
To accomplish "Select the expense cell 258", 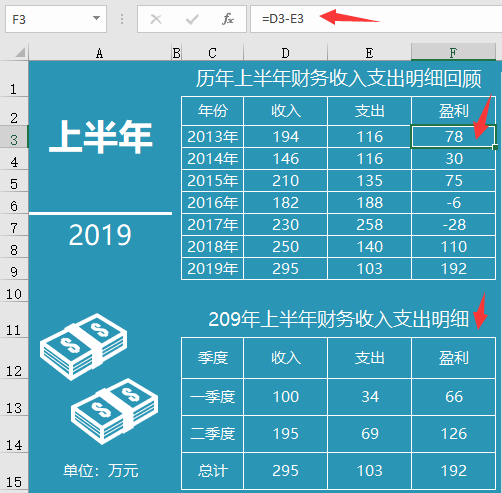I will click(369, 225).
